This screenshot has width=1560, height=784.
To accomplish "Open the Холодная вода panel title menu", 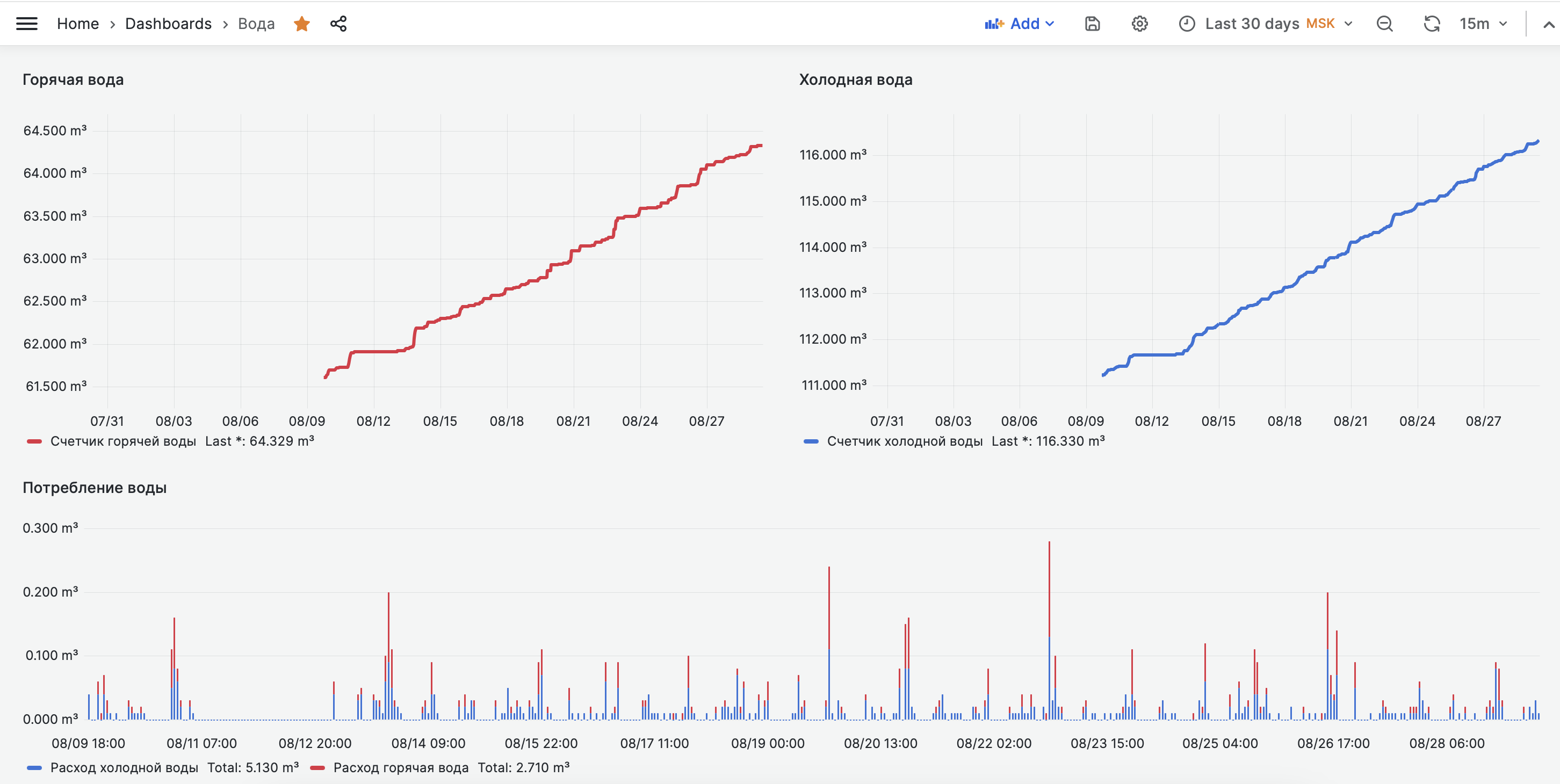I will tap(855, 79).
